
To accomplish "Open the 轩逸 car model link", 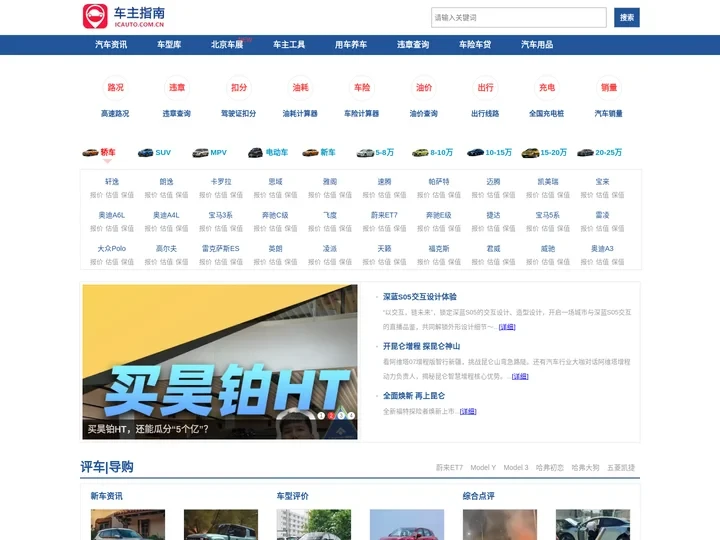I will 112,182.
